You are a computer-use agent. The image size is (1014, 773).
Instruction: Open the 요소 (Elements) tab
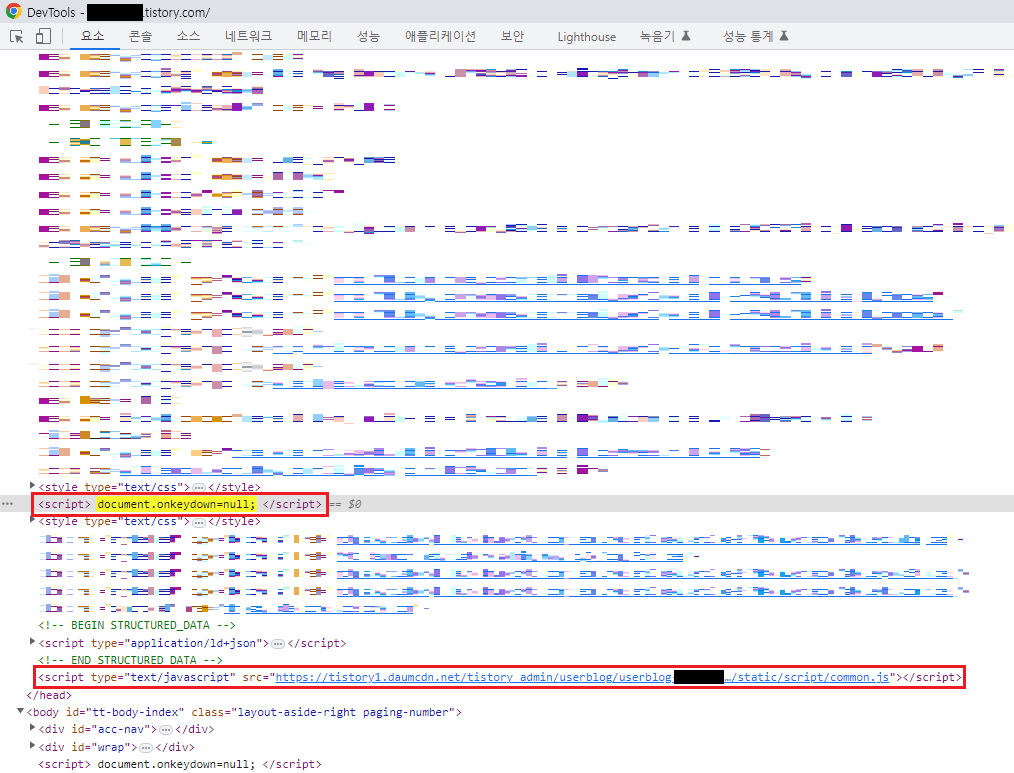(x=92, y=36)
